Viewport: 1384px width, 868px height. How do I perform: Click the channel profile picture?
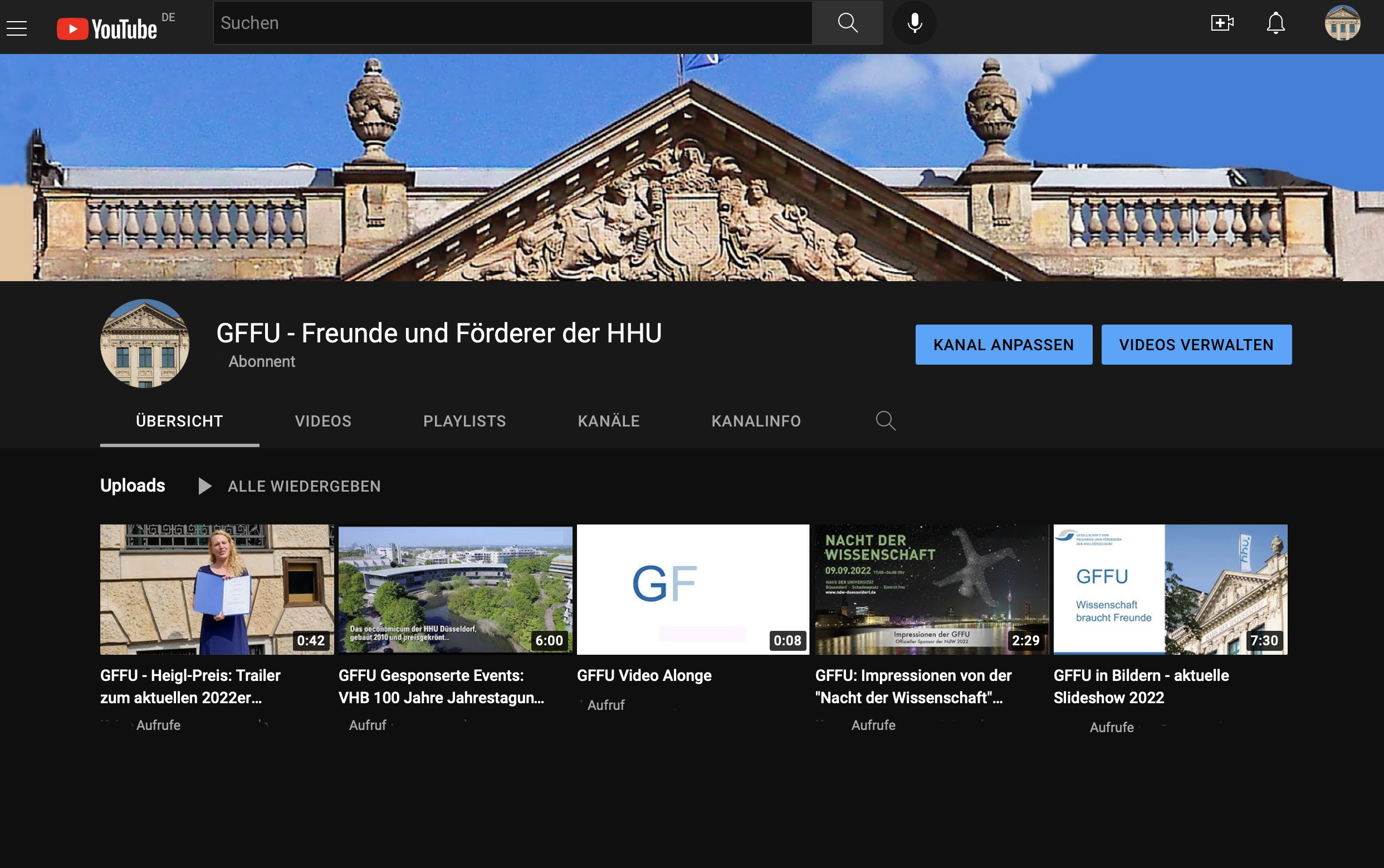[145, 344]
